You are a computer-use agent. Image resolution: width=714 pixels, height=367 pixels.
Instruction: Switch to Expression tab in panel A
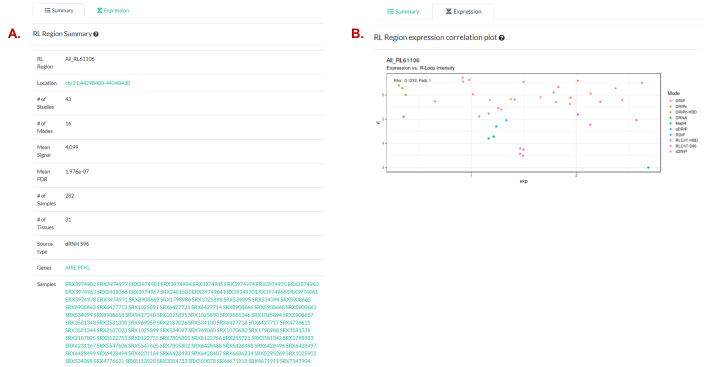pos(113,10)
